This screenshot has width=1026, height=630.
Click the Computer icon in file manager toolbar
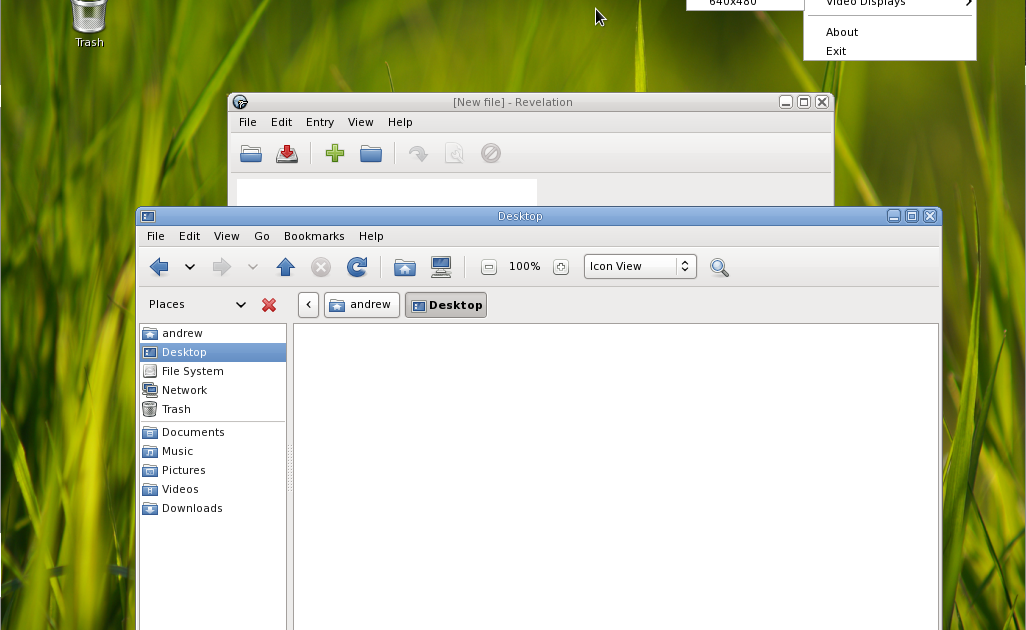(x=441, y=267)
